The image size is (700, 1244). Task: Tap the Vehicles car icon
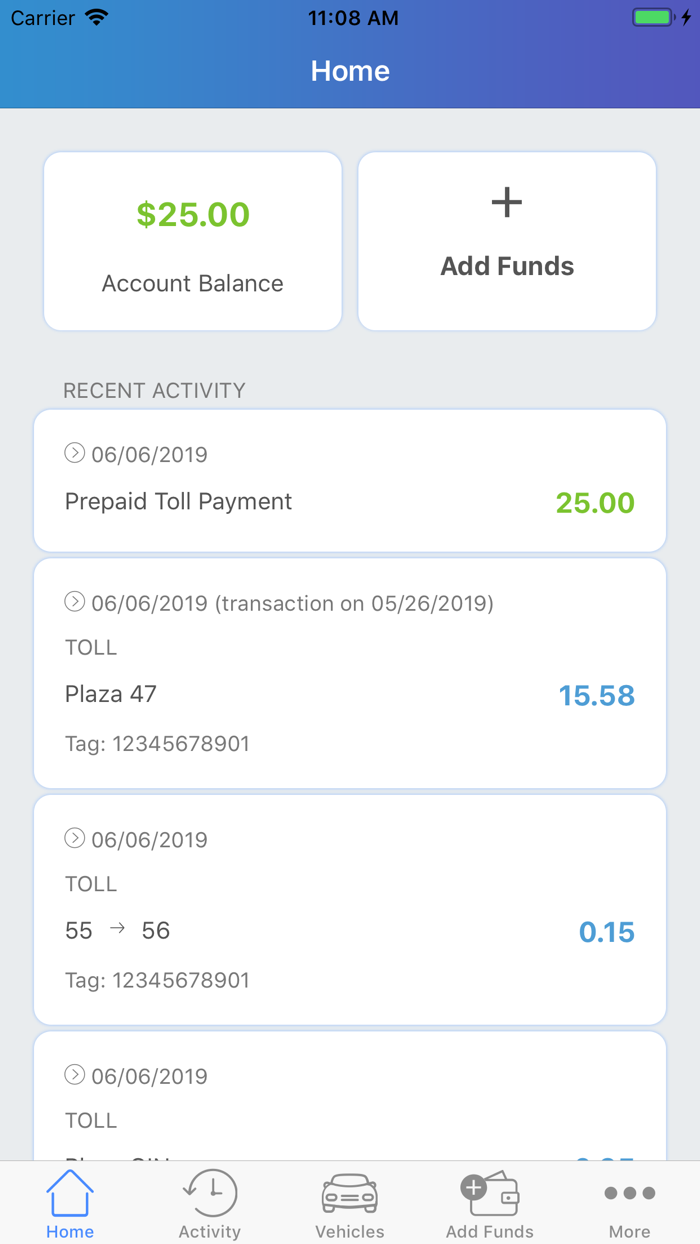tap(349, 1192)
